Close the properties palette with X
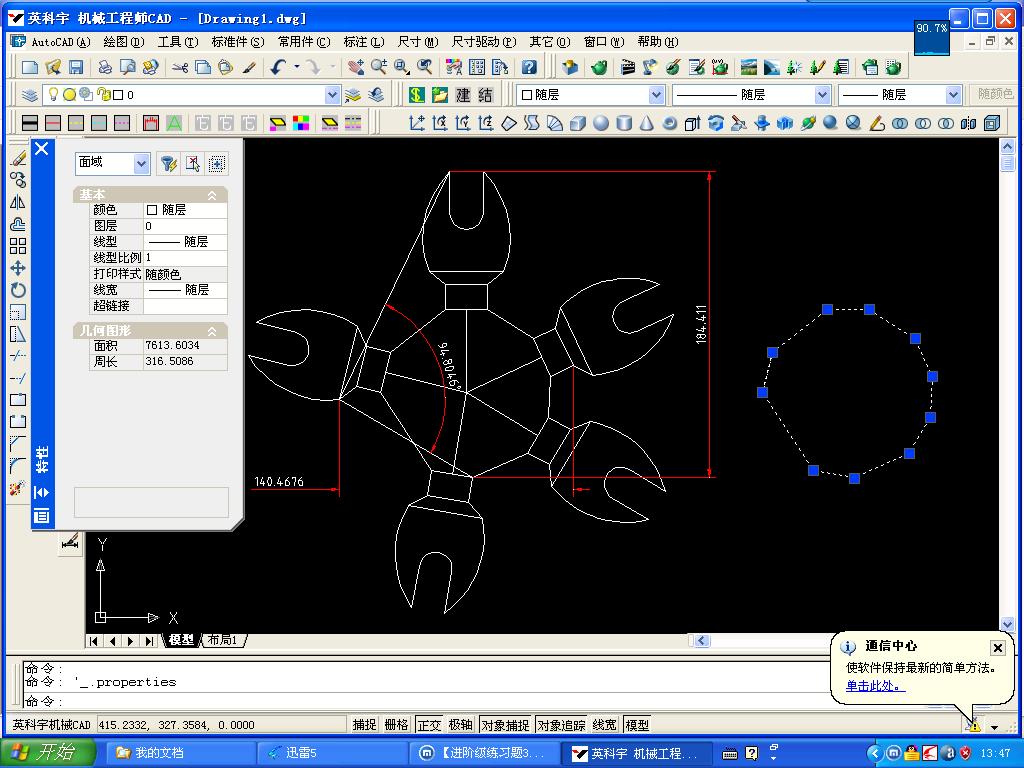This screenshot has width=1024, height=768. (x=42, y=150)
